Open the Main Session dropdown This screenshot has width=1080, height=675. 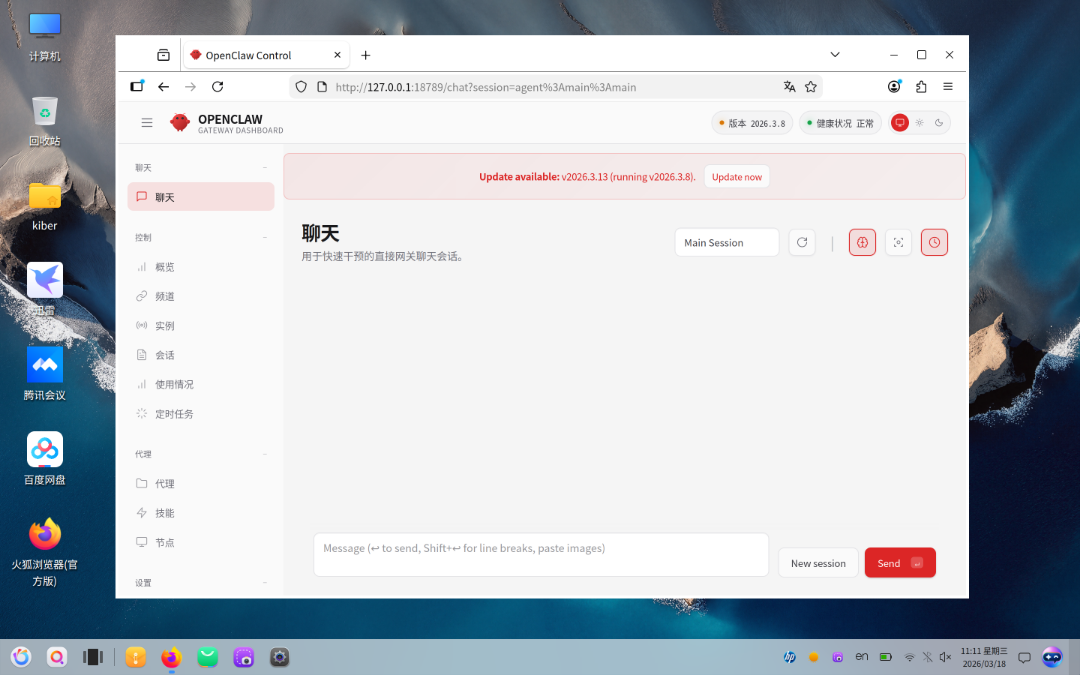[727, 242]
